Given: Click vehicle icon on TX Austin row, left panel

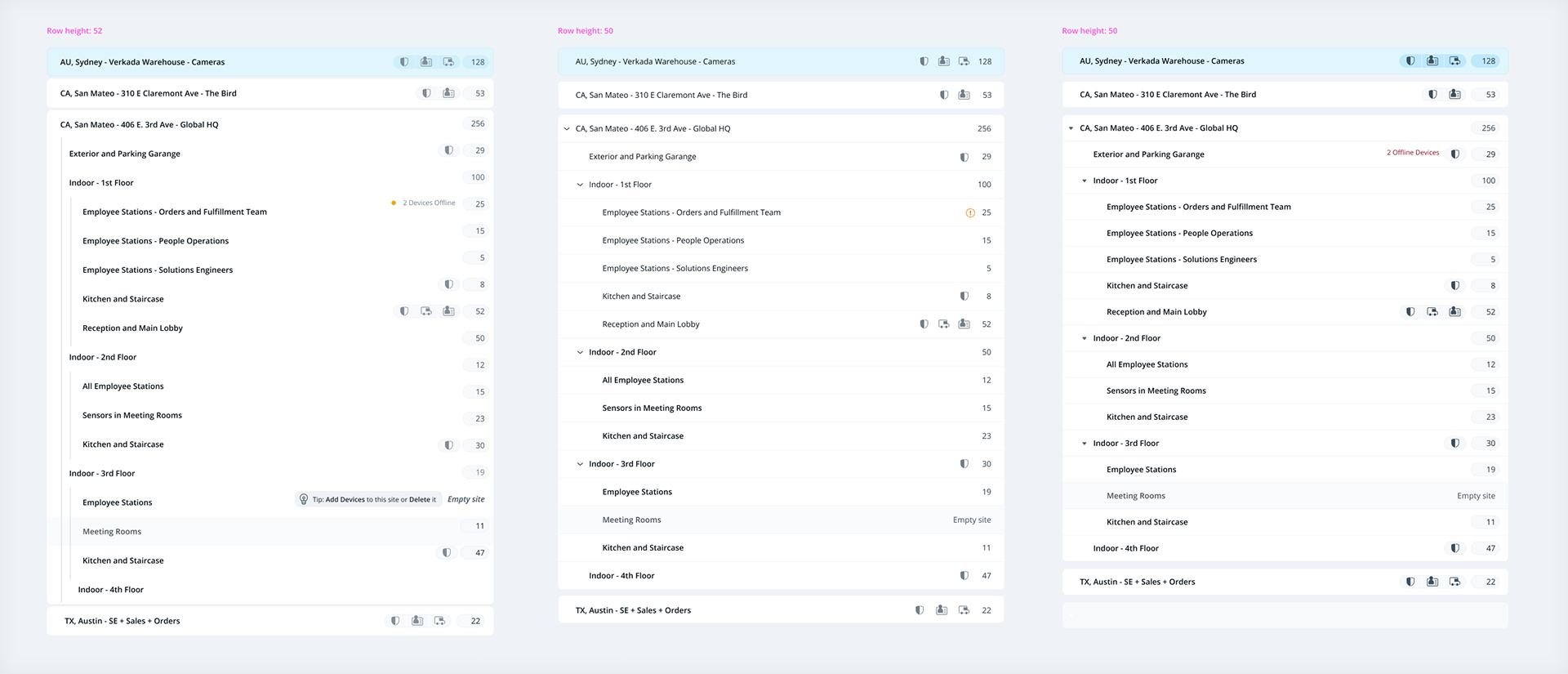Looking at the screenshot, I should tap(439, 621).
